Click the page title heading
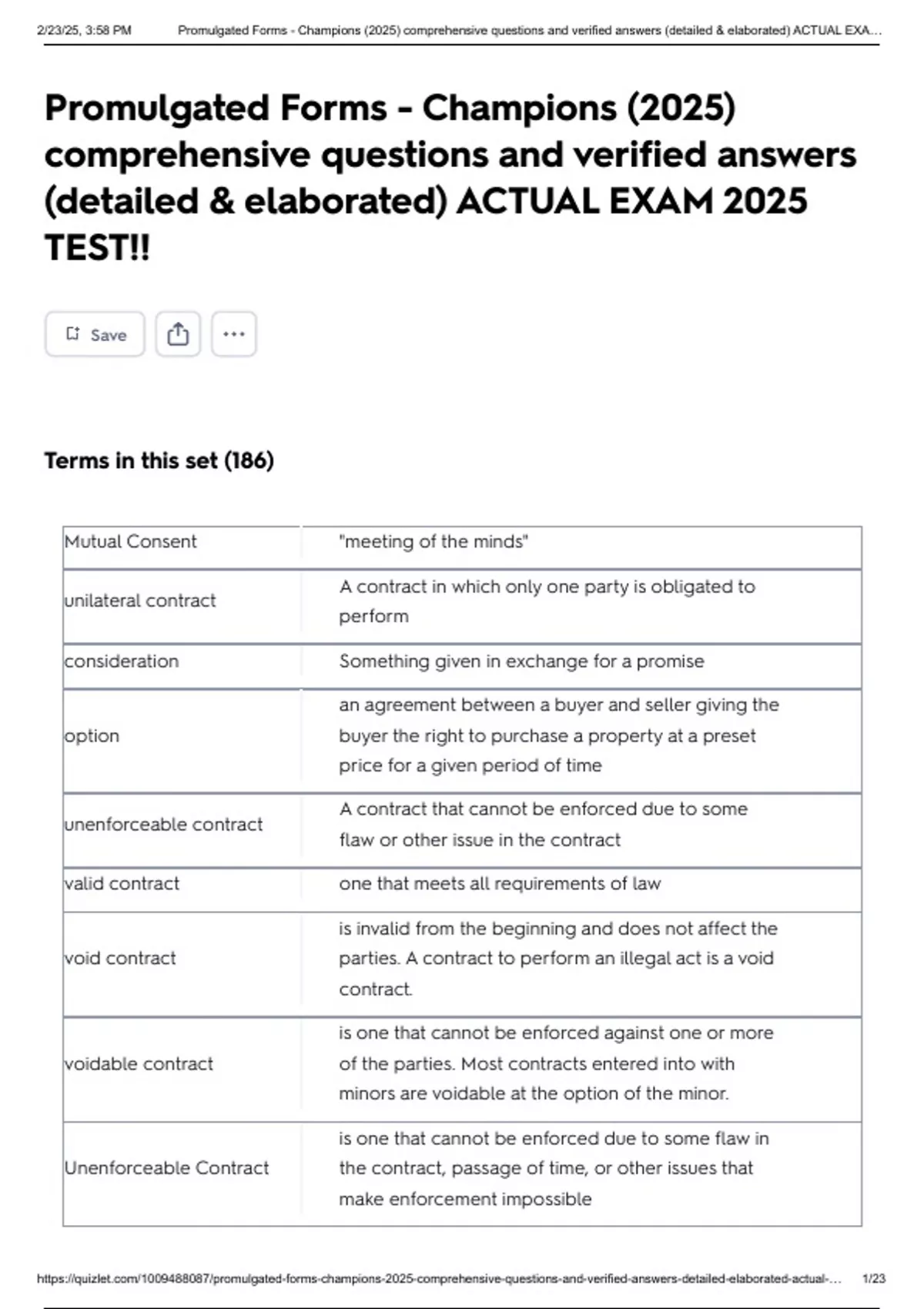924x1309 pixels. pyautogui.click(x=450, y=177)
